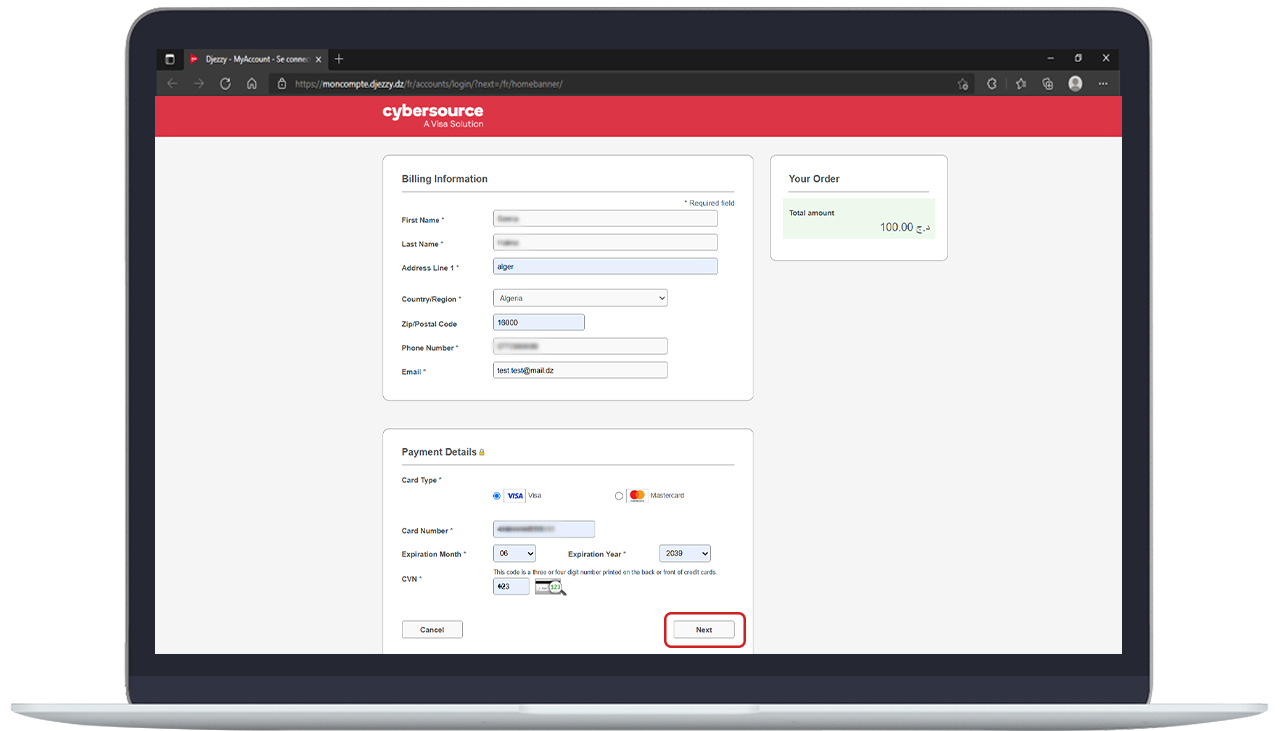Add page to favorites star icon

pyautogui.click(x=962, y=84)
